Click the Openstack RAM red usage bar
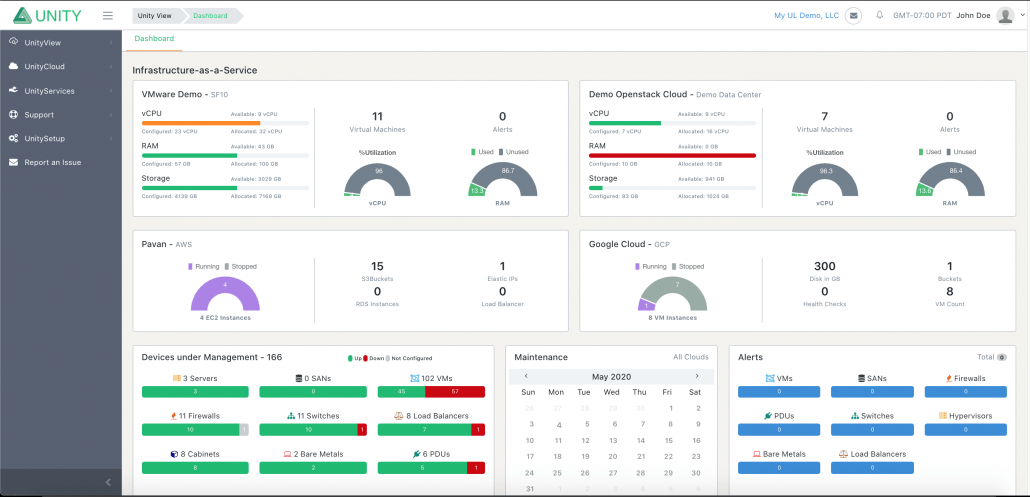 pos(673,156)
